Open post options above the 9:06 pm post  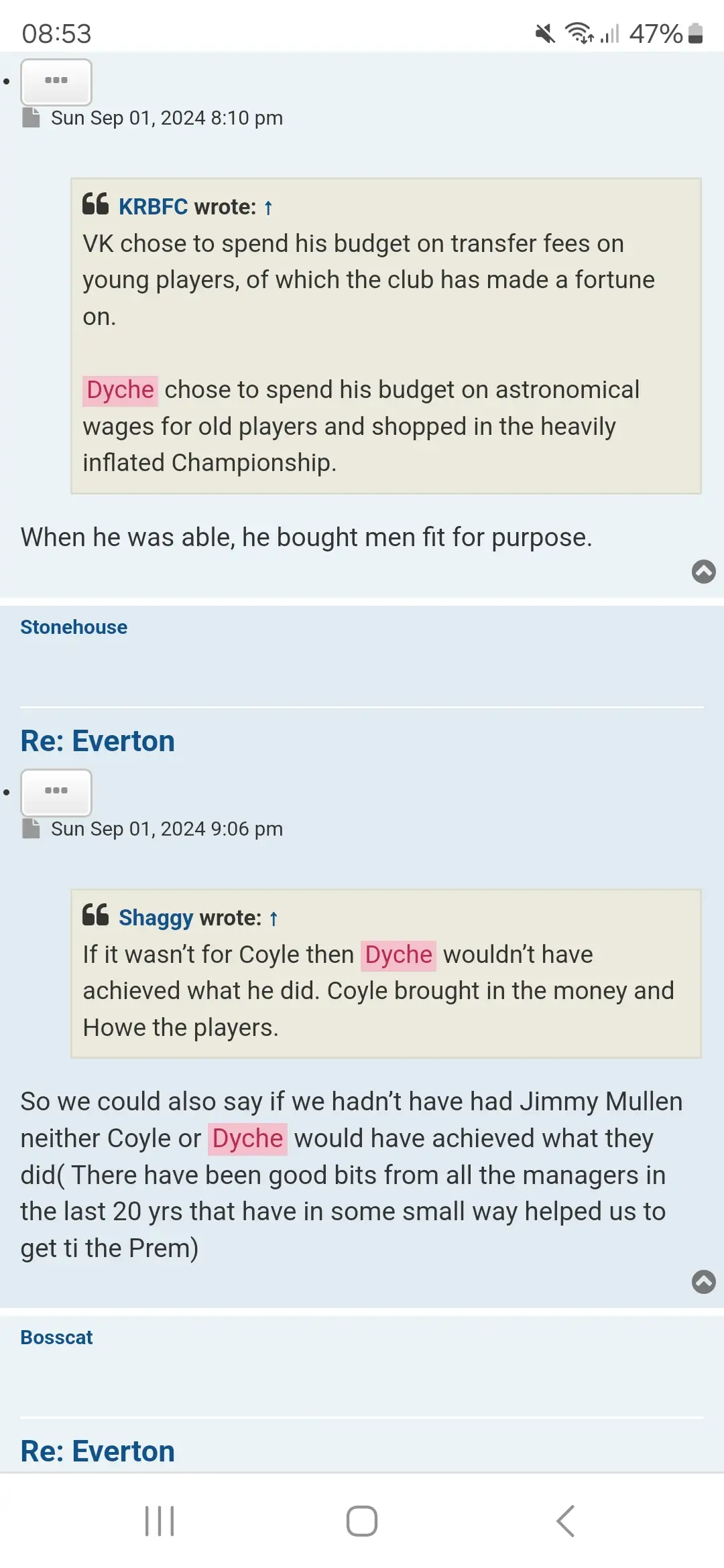[x=56, y=792]
